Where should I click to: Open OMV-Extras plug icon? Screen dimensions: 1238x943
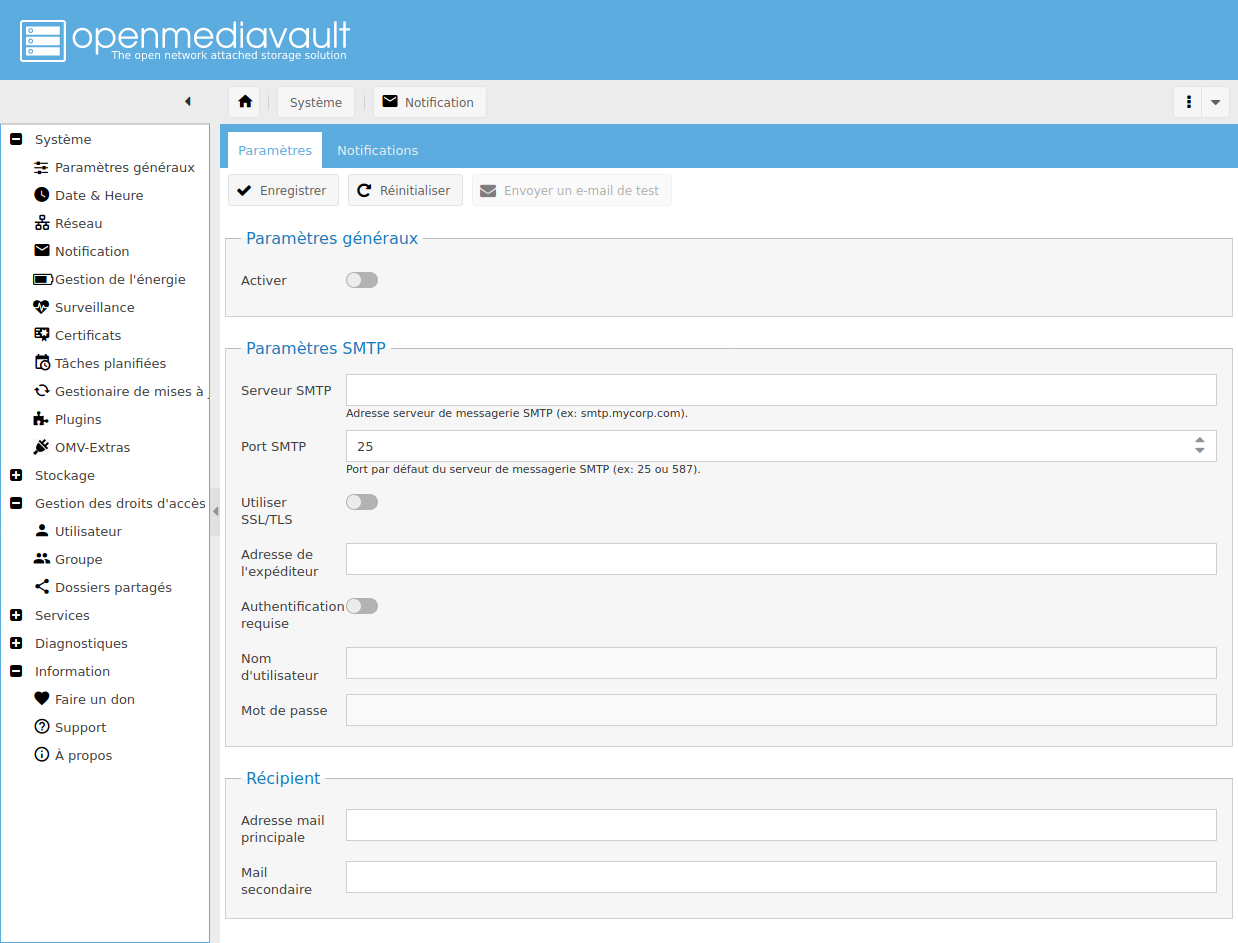click(42, 447)
